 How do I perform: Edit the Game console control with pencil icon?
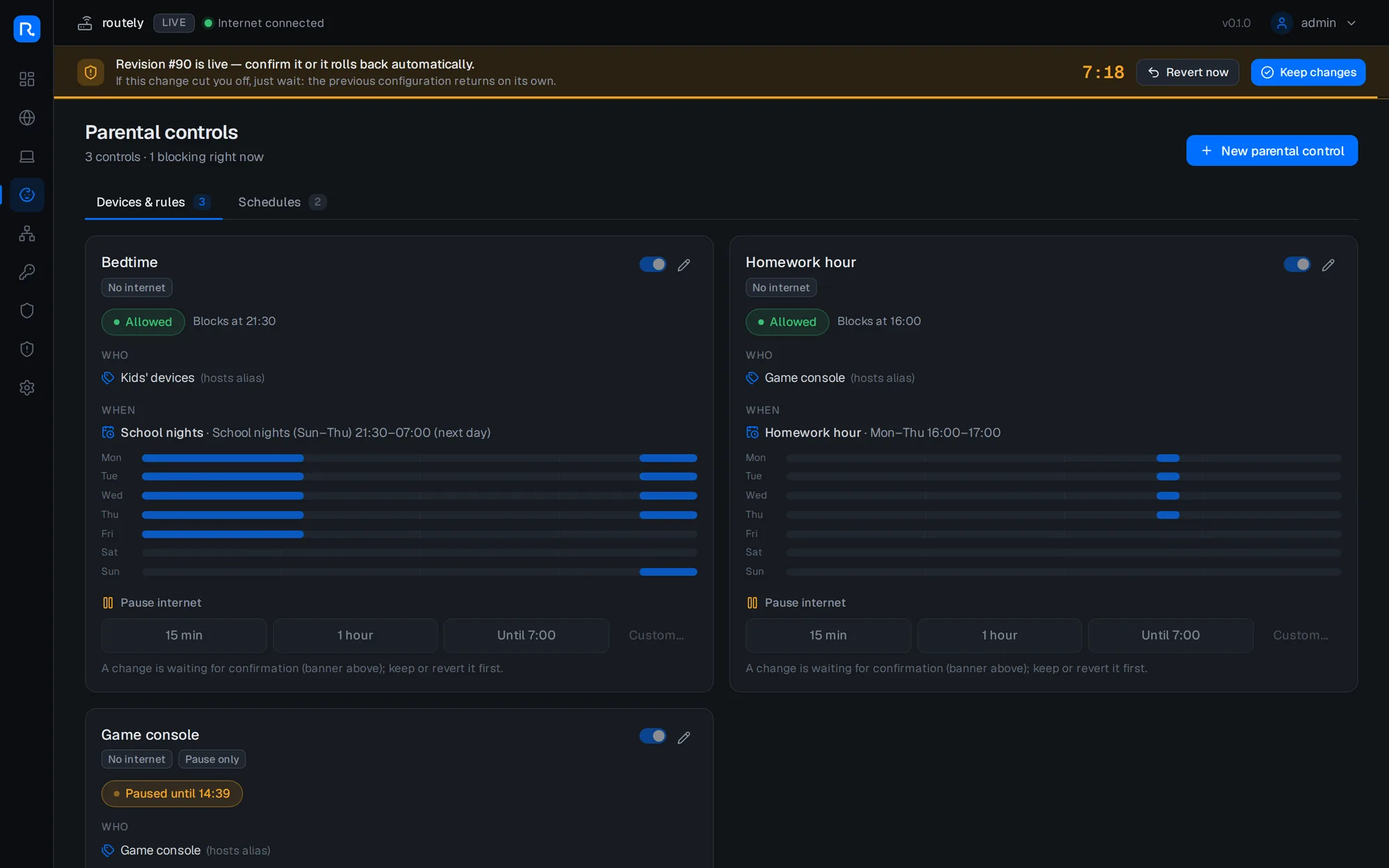point(684,737)
